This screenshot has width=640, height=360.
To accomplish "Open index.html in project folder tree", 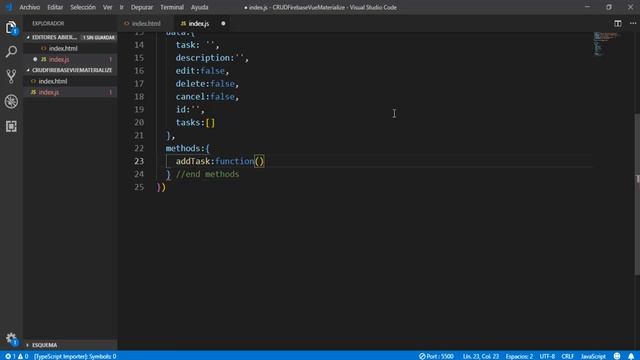I will click(x=70, y=81).
